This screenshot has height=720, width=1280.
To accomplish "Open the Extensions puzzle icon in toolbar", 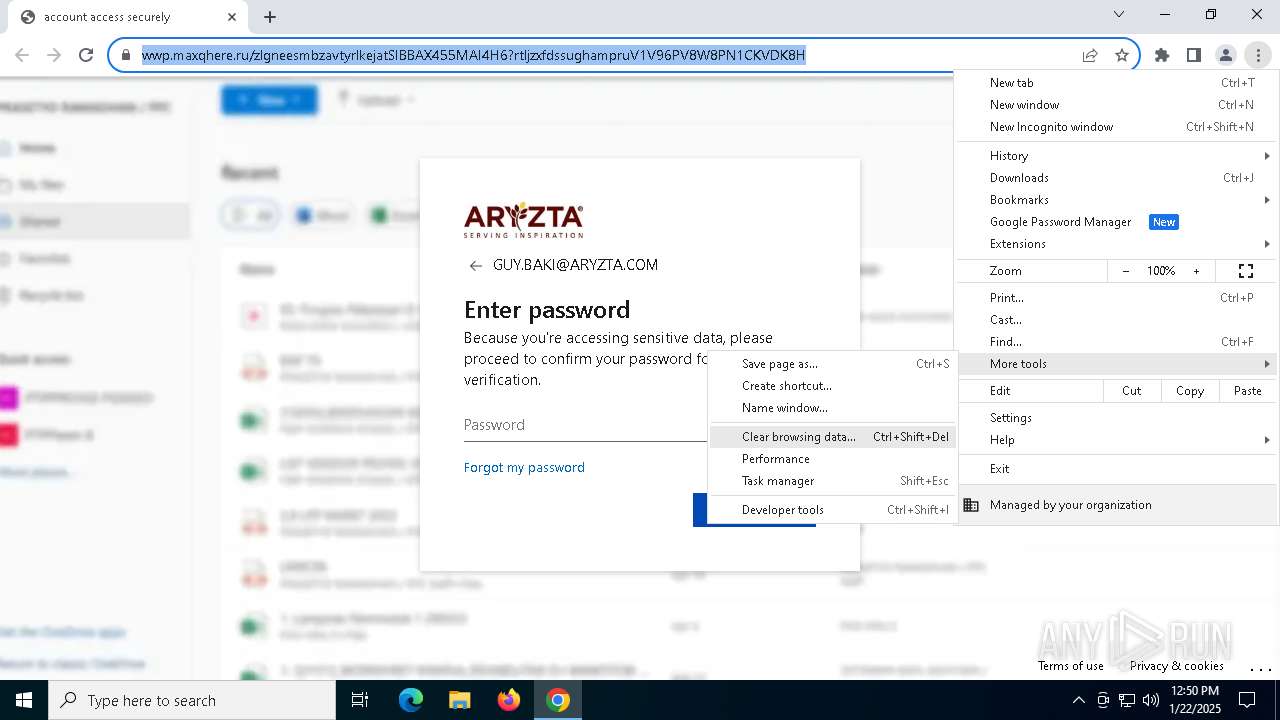I will point(1162,56).
